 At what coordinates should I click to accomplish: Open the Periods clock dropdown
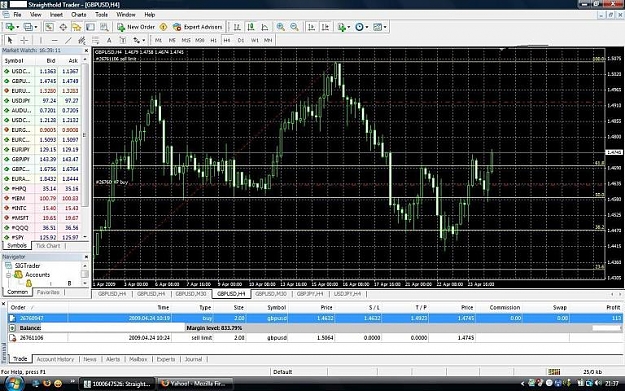click(x=361, y=27)
